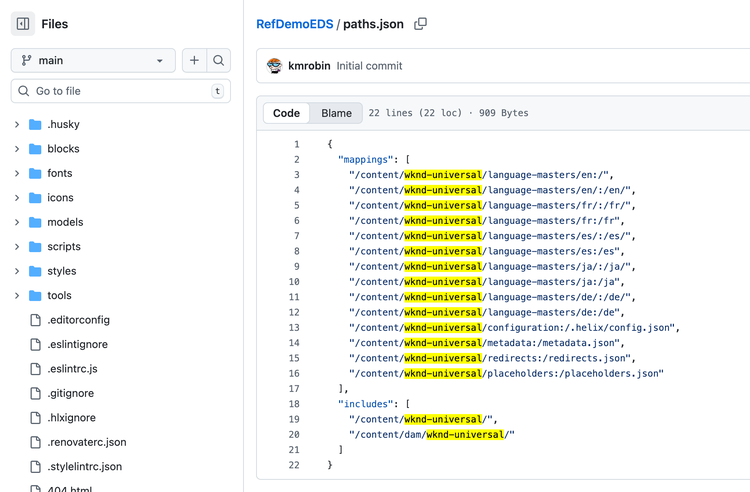Click the .editorconfig file icon
This screenshot has height=492, width=750.
(36, 320)
